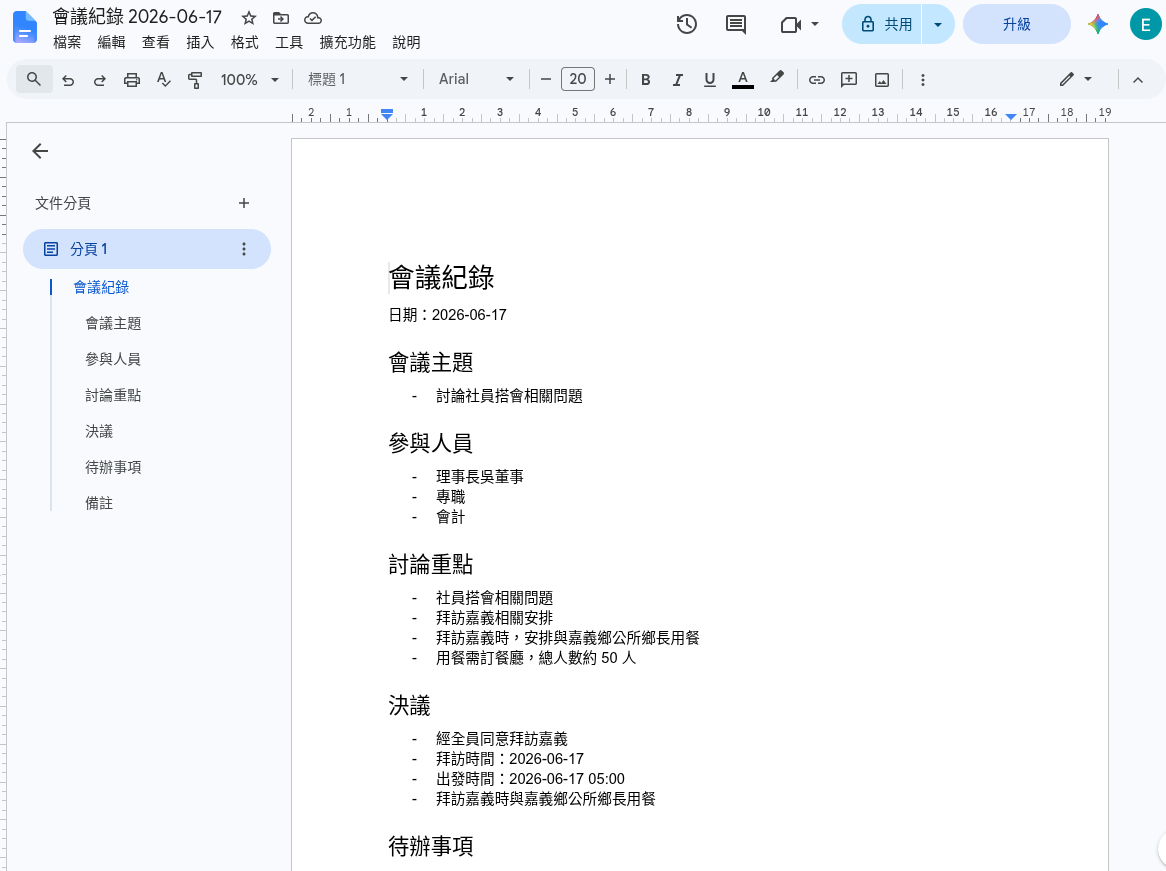Open the editing mode pencil dropdown
This screenshot has height=871, width=1166.
tap(1075, 79)
